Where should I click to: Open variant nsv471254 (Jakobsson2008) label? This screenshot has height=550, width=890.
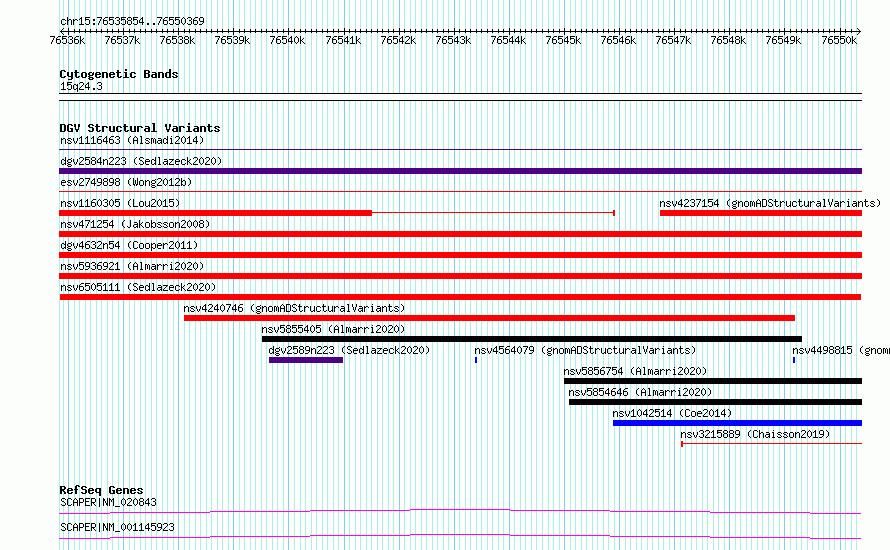click(x=135, y=224)
